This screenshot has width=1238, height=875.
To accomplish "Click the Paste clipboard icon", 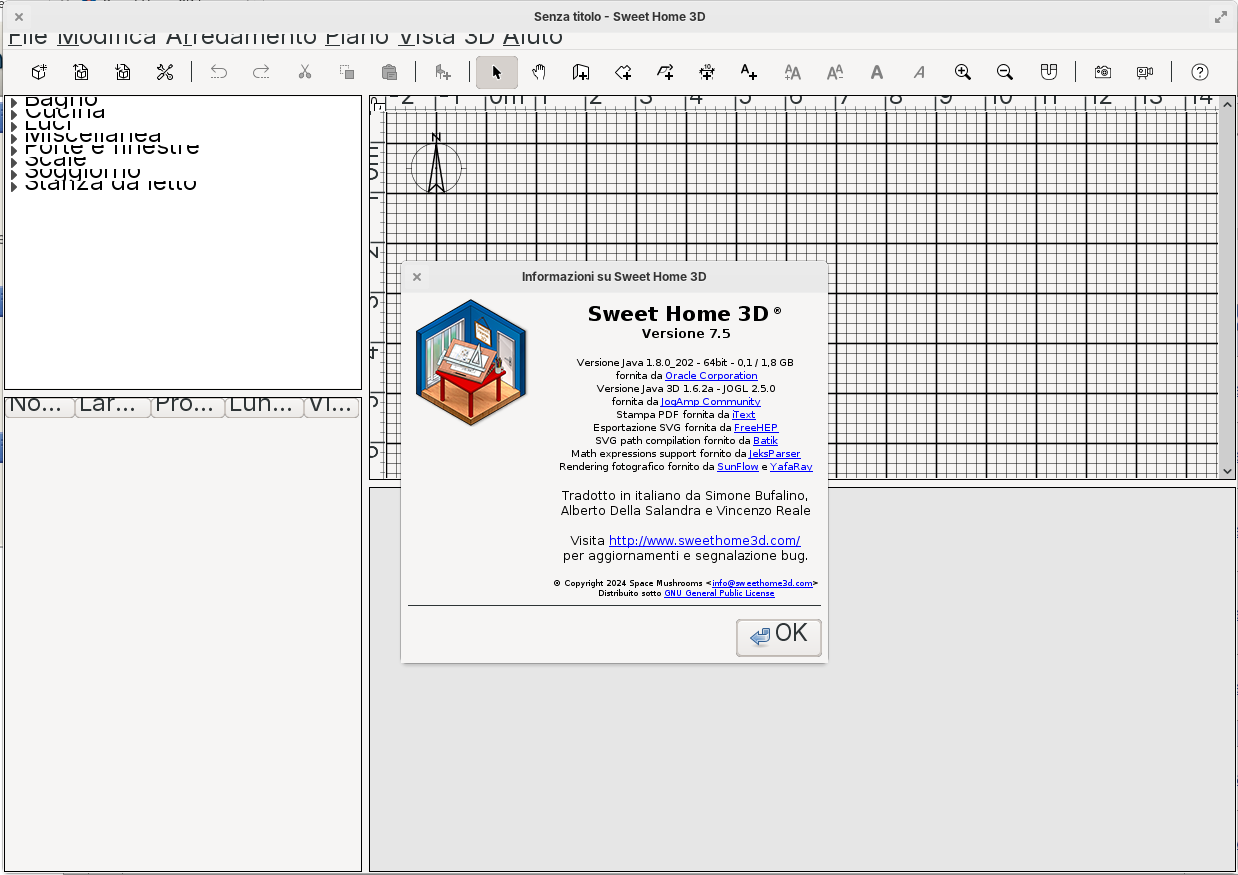I will coord(389,72).
